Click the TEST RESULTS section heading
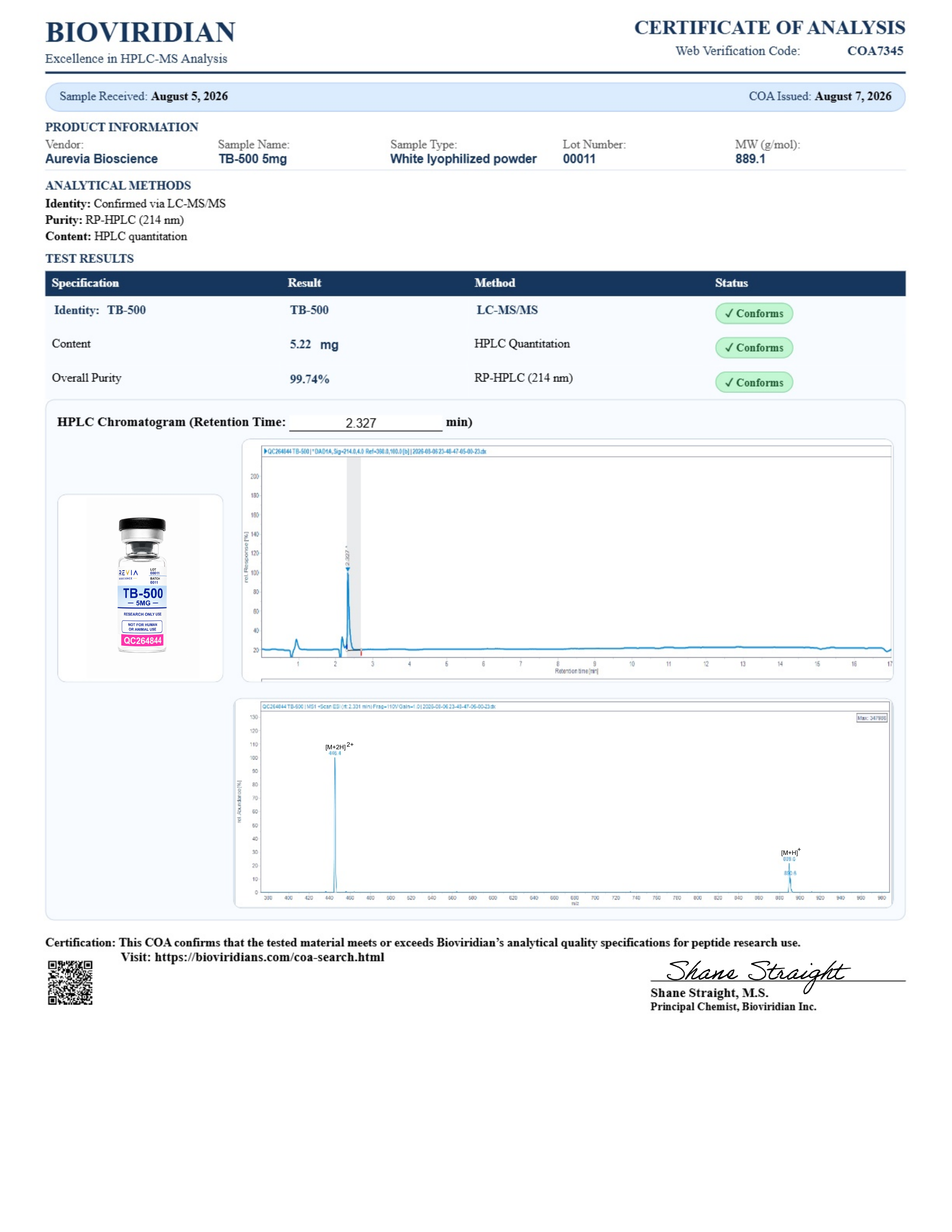952x1232 pixels. point(90,259)
